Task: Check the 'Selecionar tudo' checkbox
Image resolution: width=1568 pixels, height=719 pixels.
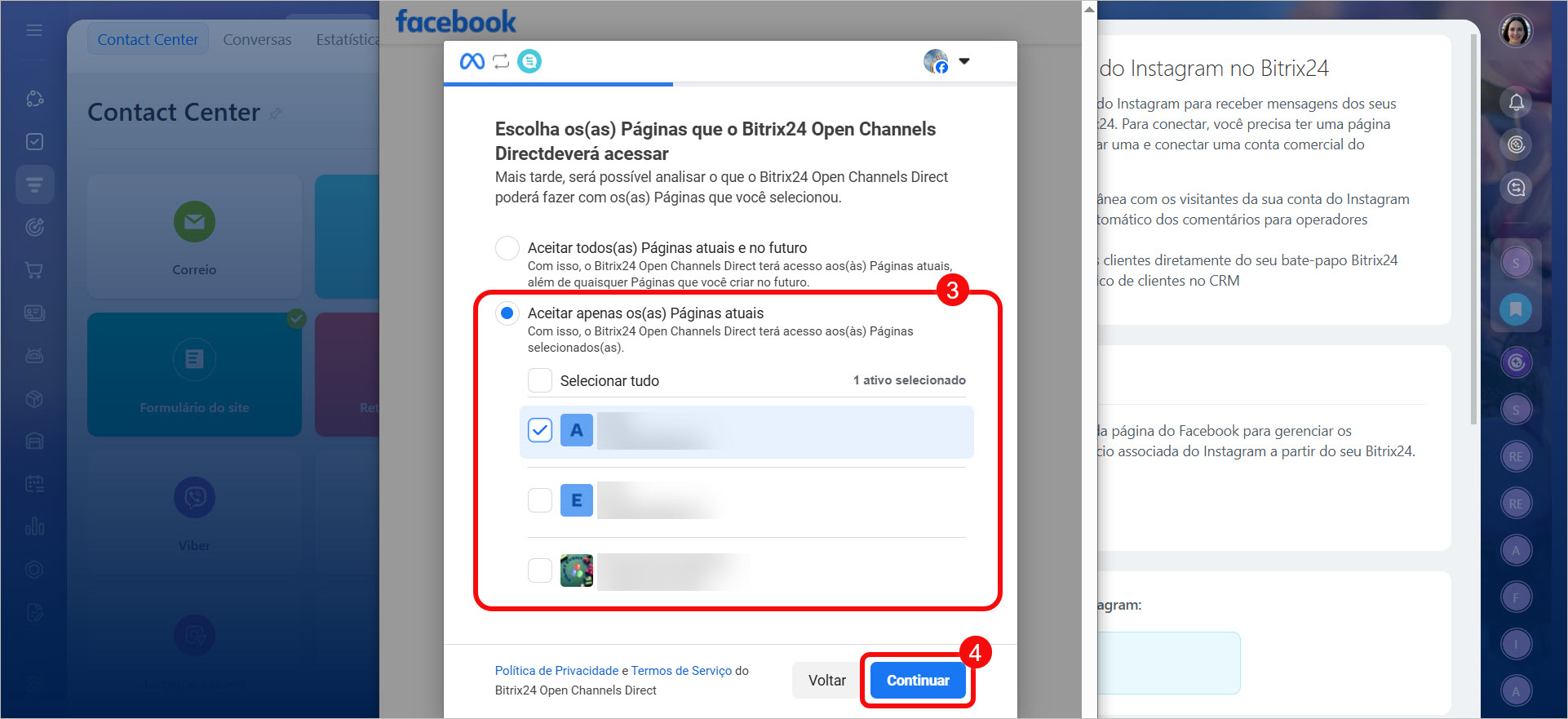Action: pyautogui.click(x=540, y=380)
